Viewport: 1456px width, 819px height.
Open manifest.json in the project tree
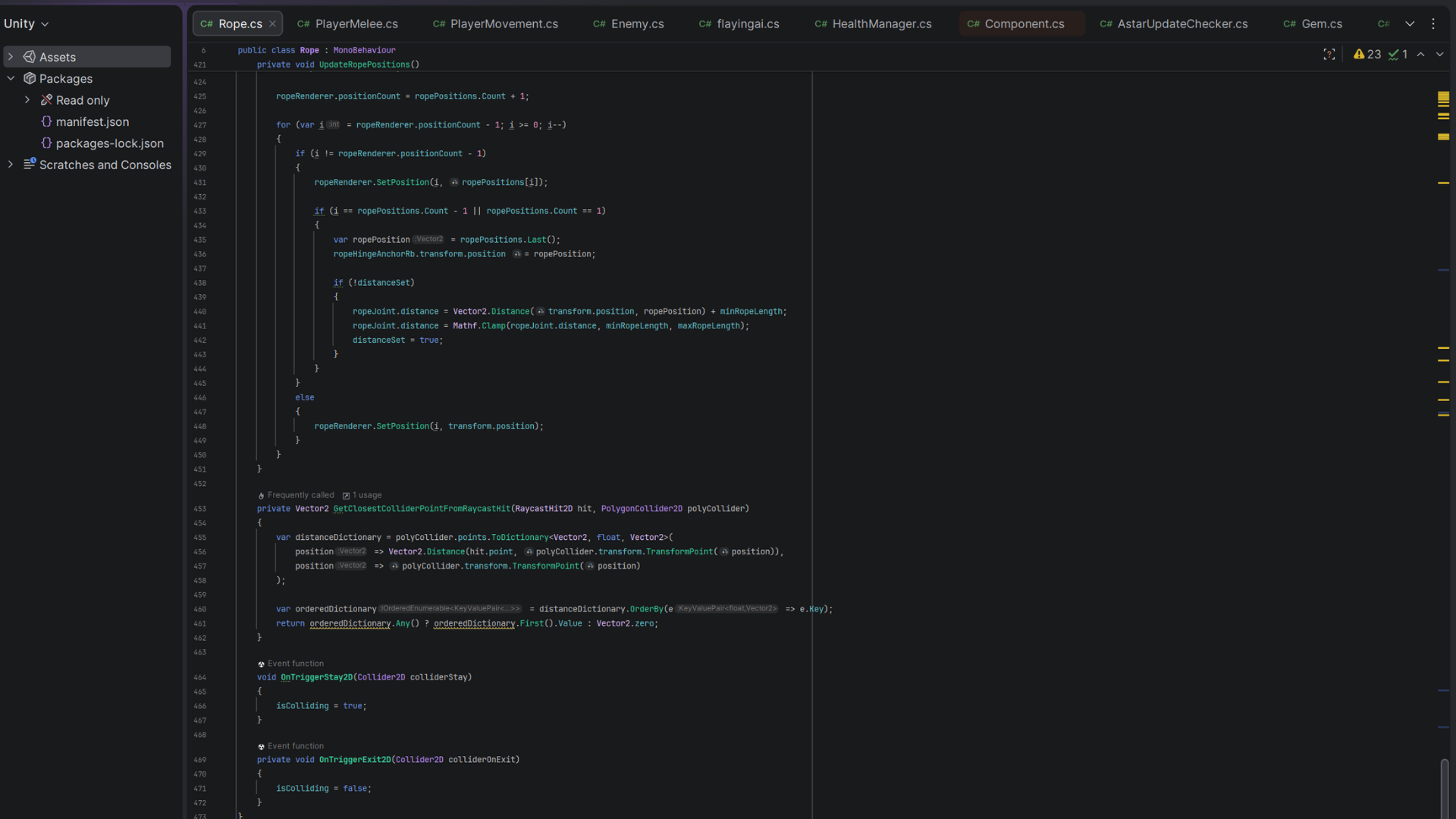pyautogui.click(x=92, y=122)
